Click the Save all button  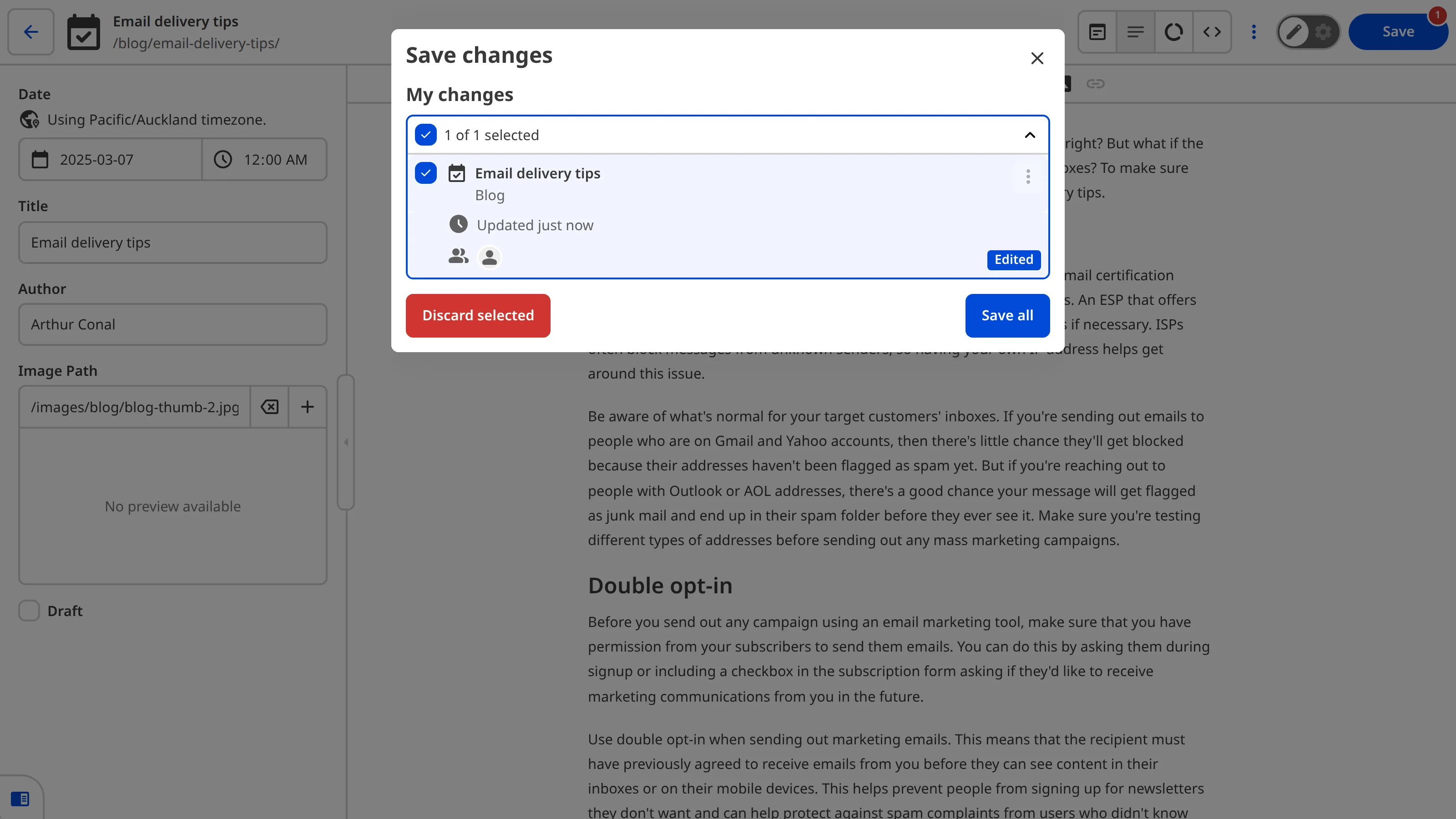pos(1007,315)
